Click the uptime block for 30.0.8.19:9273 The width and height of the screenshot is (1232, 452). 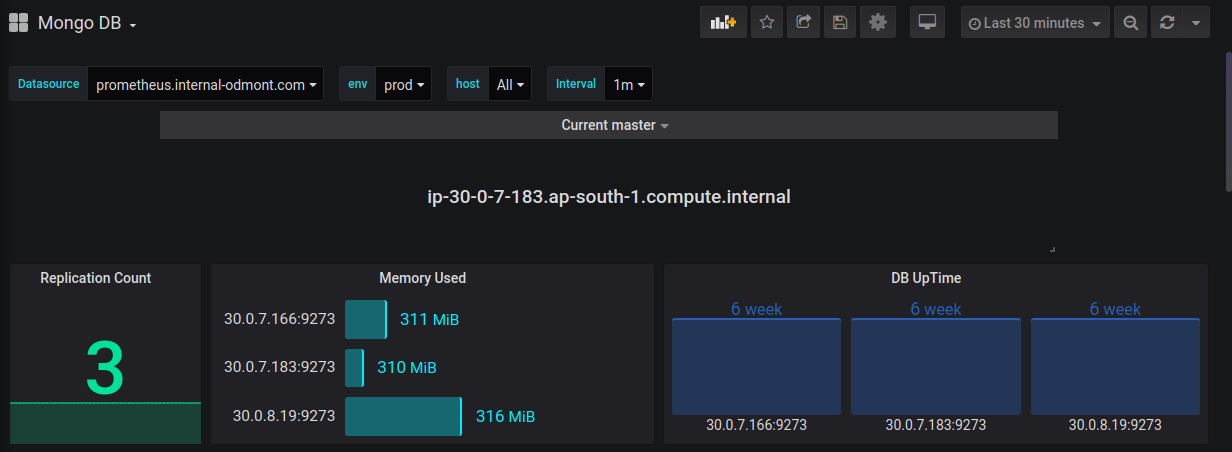tap(1115, 366)
